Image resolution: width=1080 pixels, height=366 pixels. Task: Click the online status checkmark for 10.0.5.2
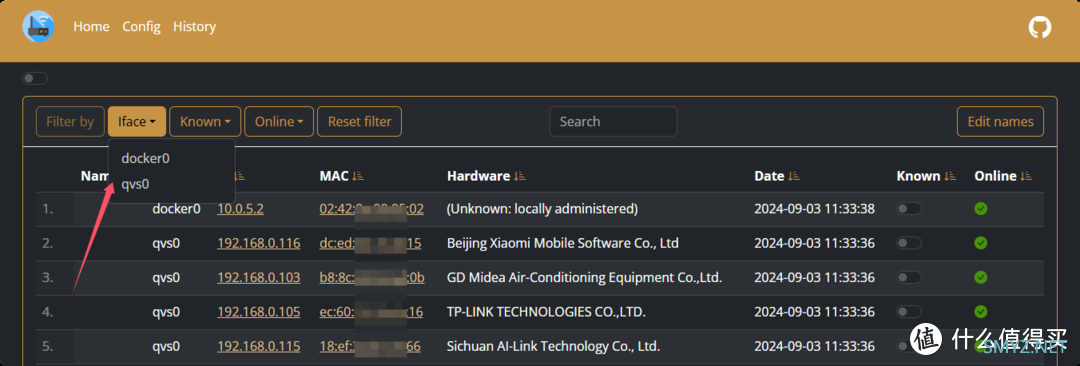pyautogui.click(x=981, y=208)
